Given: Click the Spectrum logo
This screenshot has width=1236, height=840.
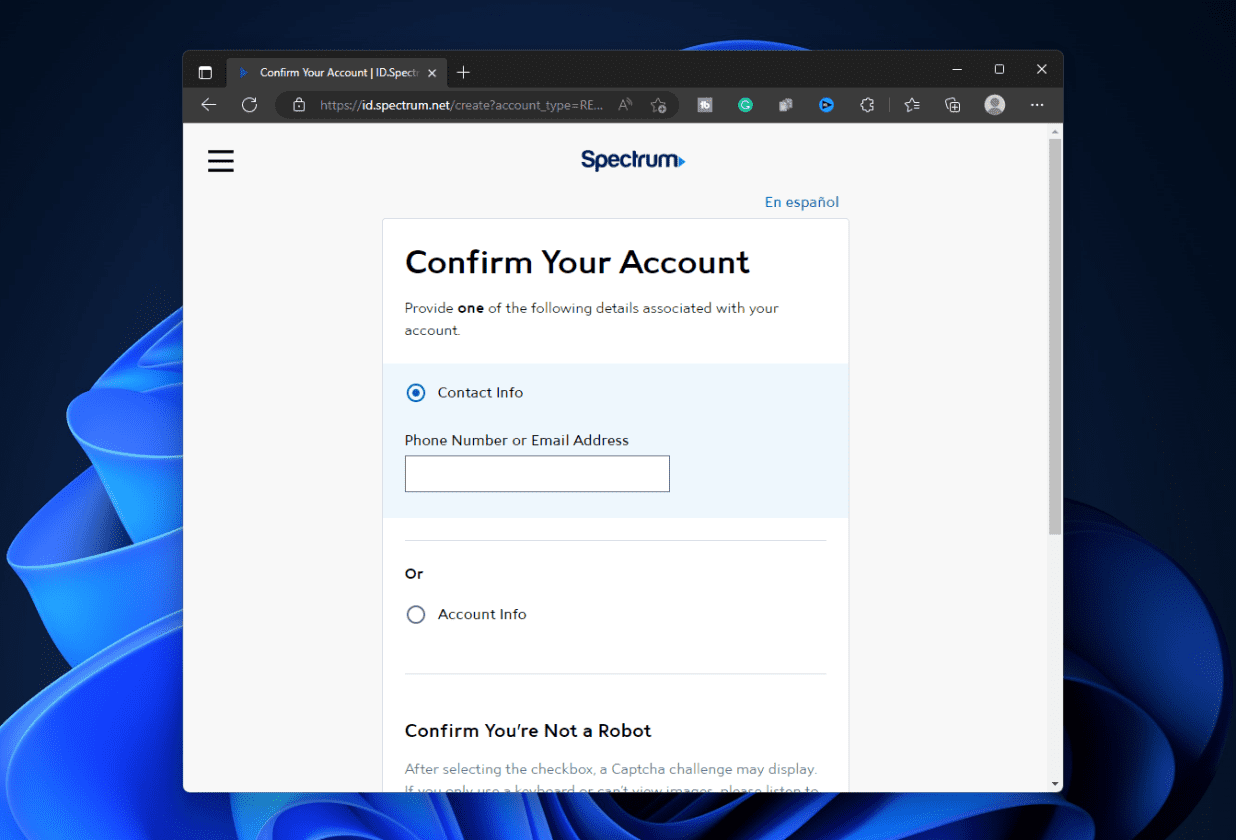Looking at the screenshot, I should point(632,160).
